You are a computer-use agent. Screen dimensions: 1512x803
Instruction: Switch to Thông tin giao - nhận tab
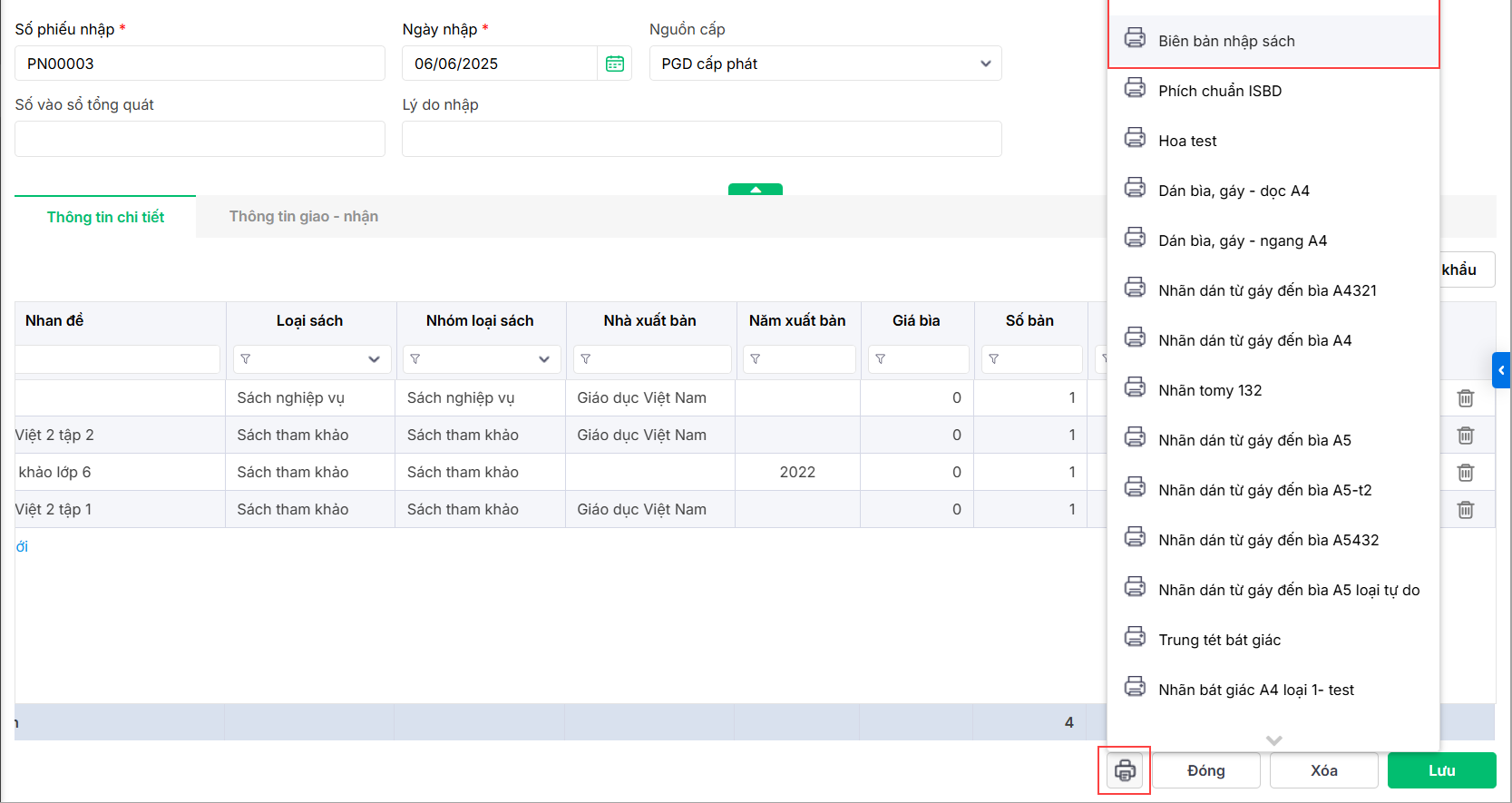click(x=303, y=217)
